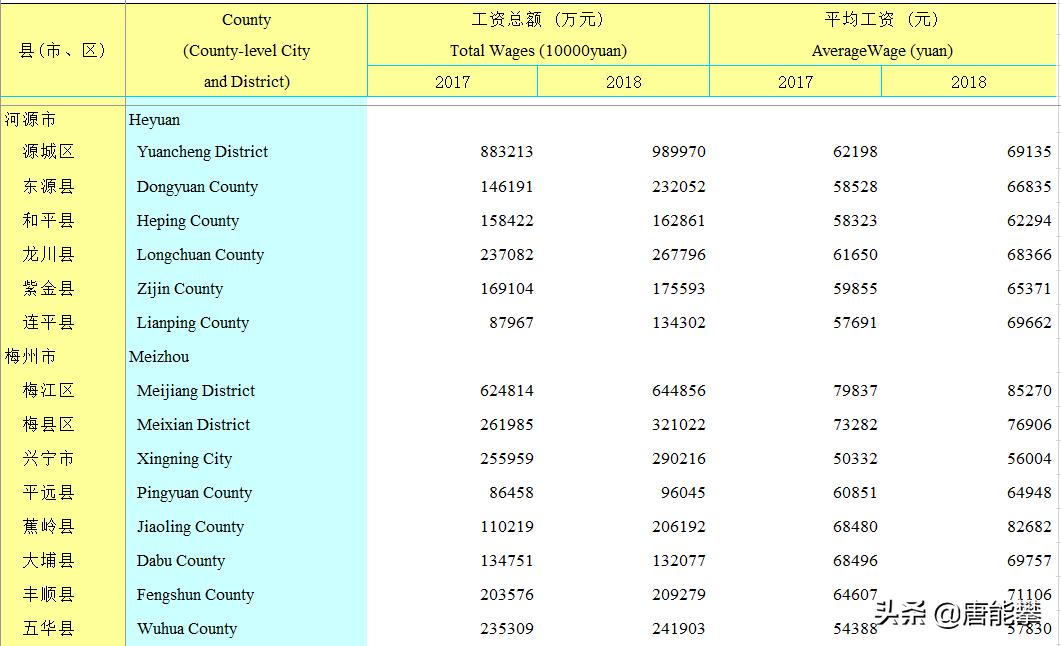The image size is (1061, 646).
Task: Select the 2017 header under Total Wages
Action: pos(454,82)
